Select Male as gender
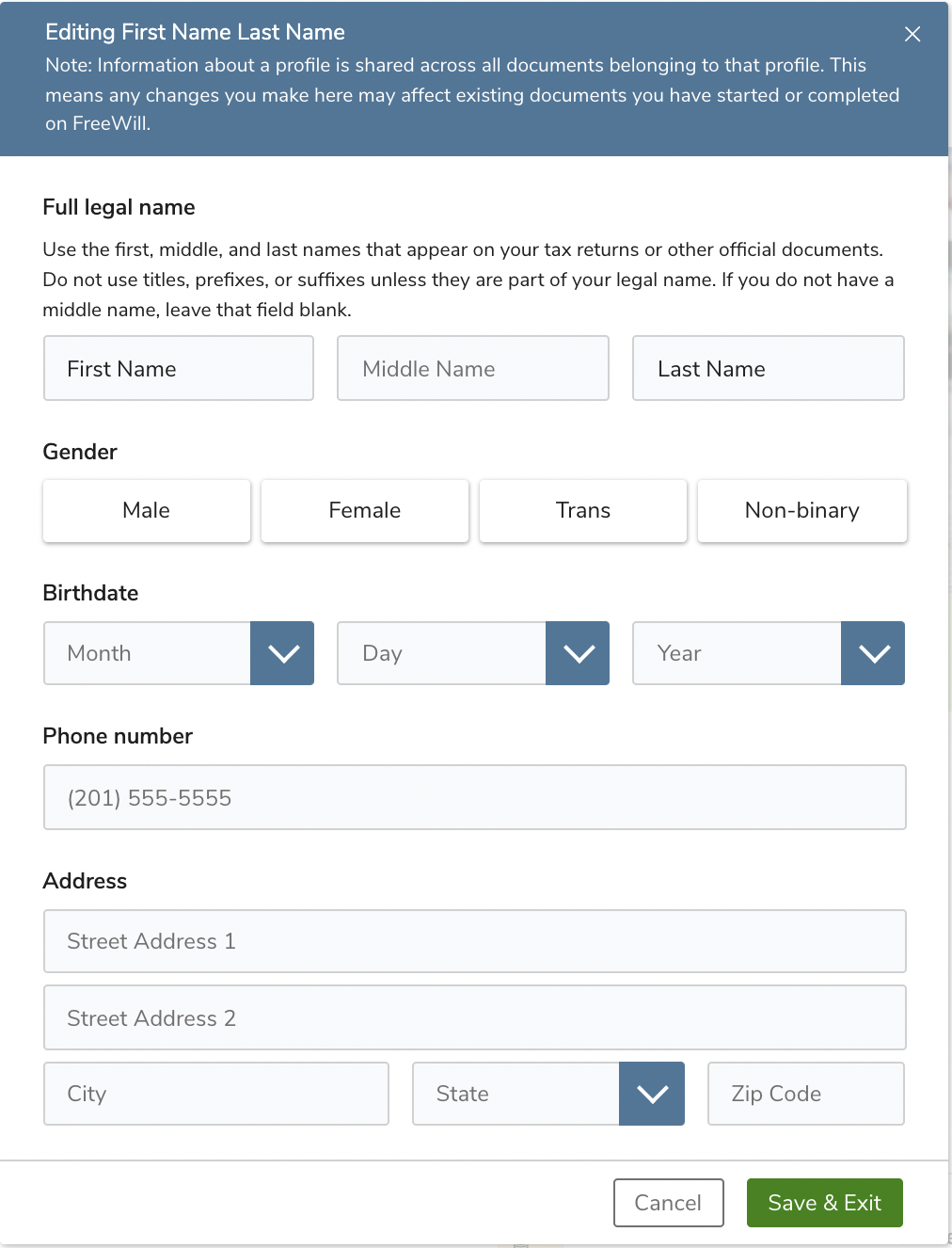Screen dimensions: 952x1248 pyautogui.click(x=146, y=510)
